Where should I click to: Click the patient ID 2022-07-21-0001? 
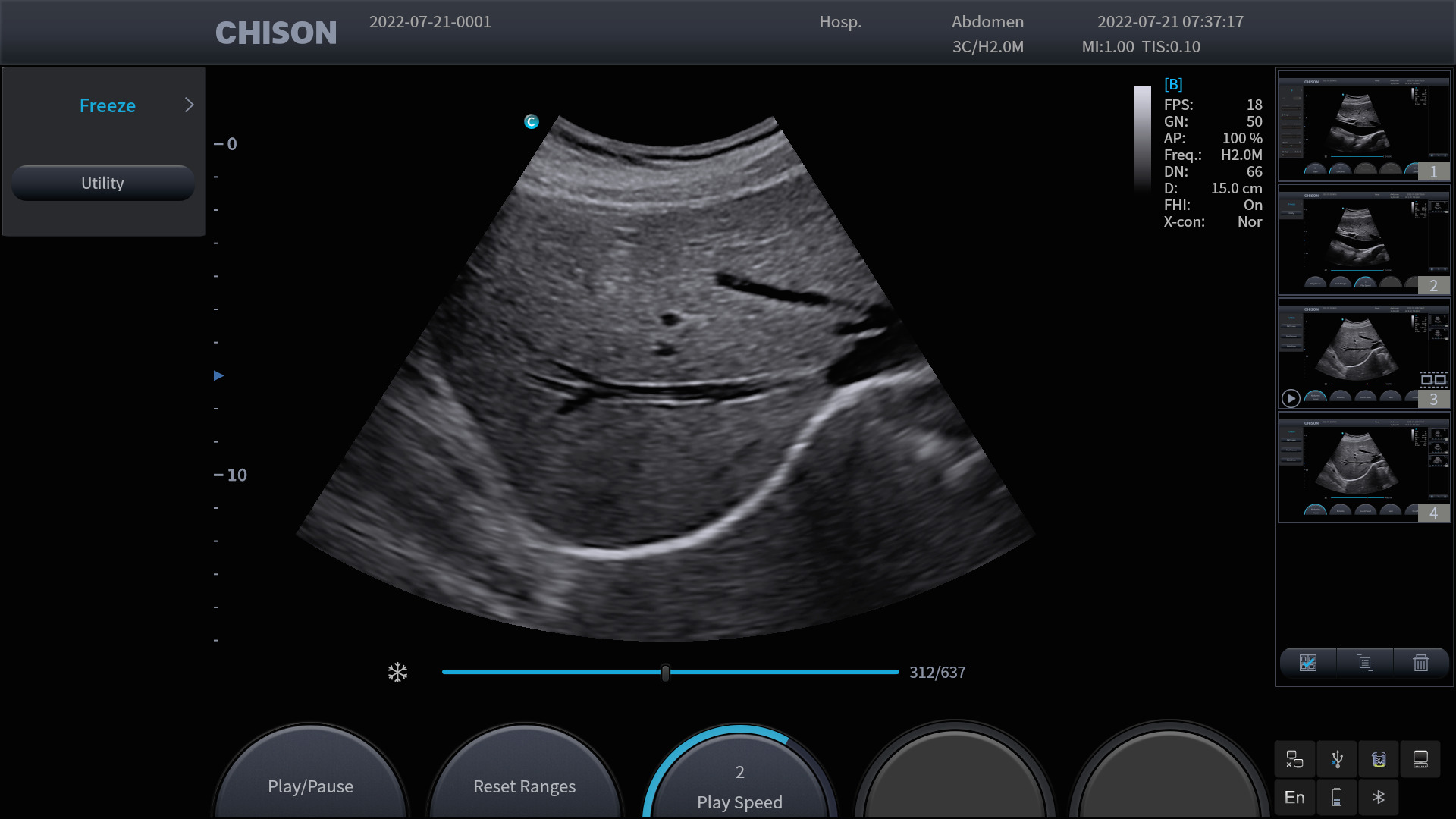point(430,22)
